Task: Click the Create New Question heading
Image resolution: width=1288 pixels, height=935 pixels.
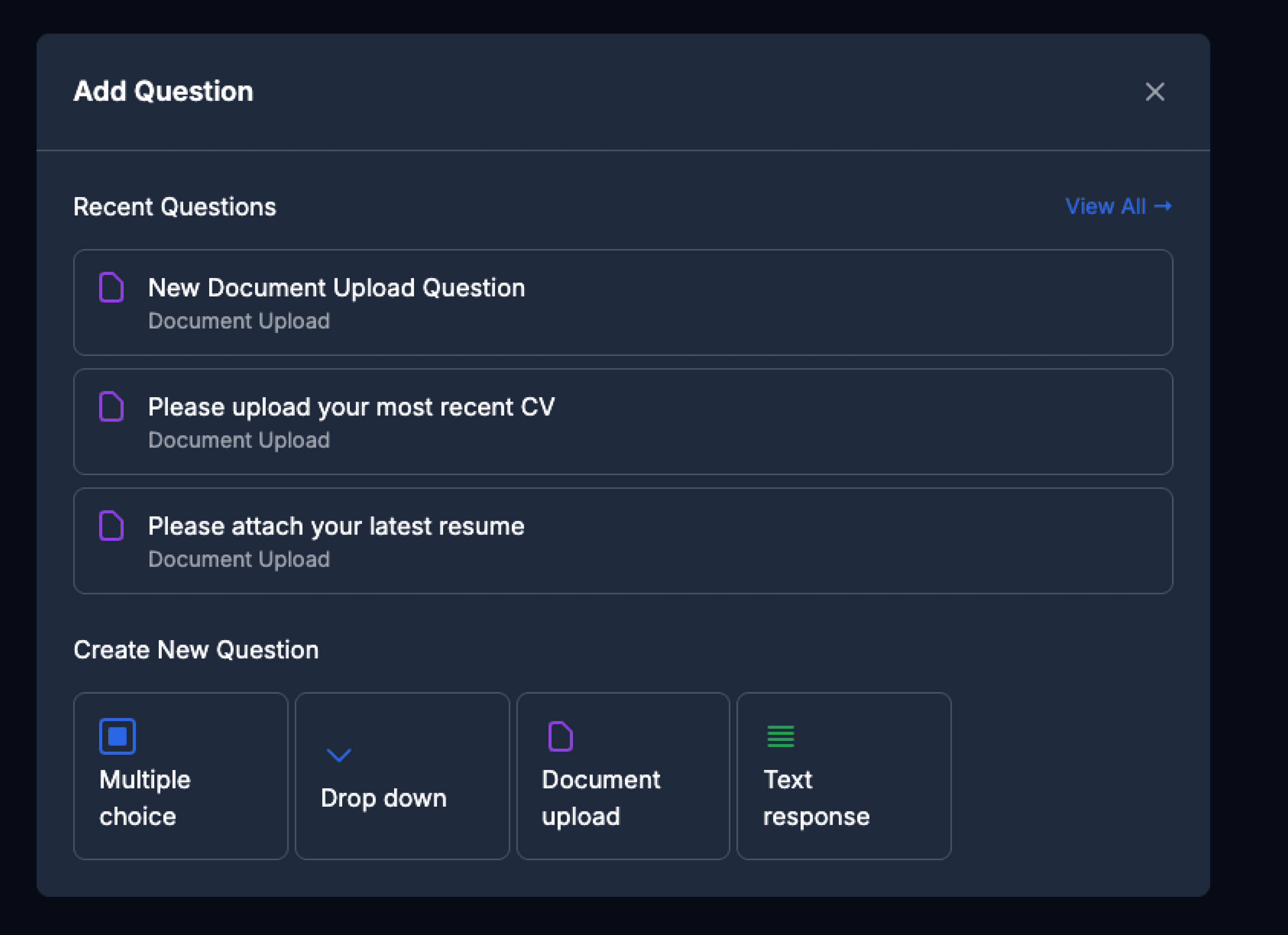Action: click(x=195, y=649)
